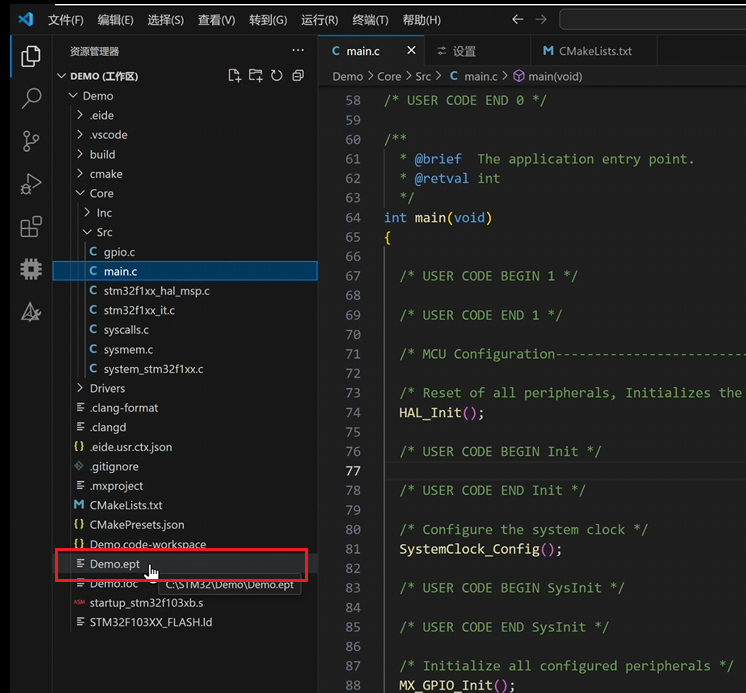The width and height of the screenshot is (746, 693).
Task: Open the CMake view icon
Action: [x=31, y=312]
